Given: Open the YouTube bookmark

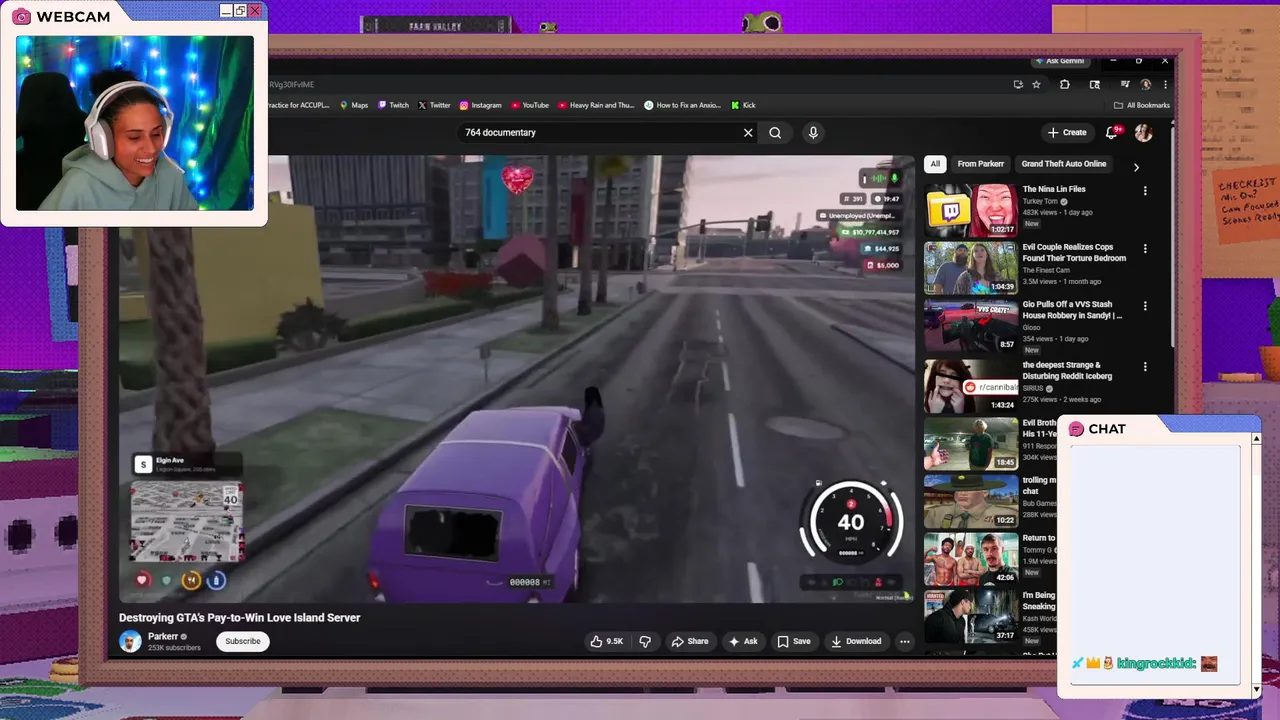Looking at the screenshot, I should click(x=530, y=105).
